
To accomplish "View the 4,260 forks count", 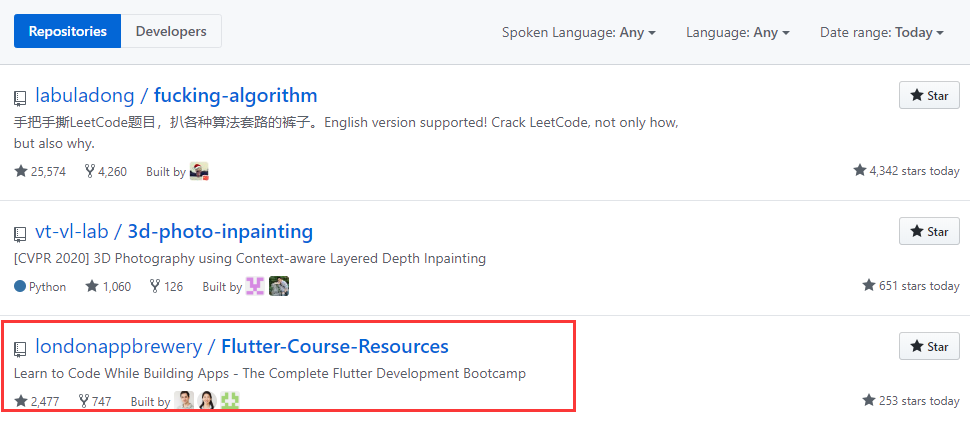I will point(105,171).
